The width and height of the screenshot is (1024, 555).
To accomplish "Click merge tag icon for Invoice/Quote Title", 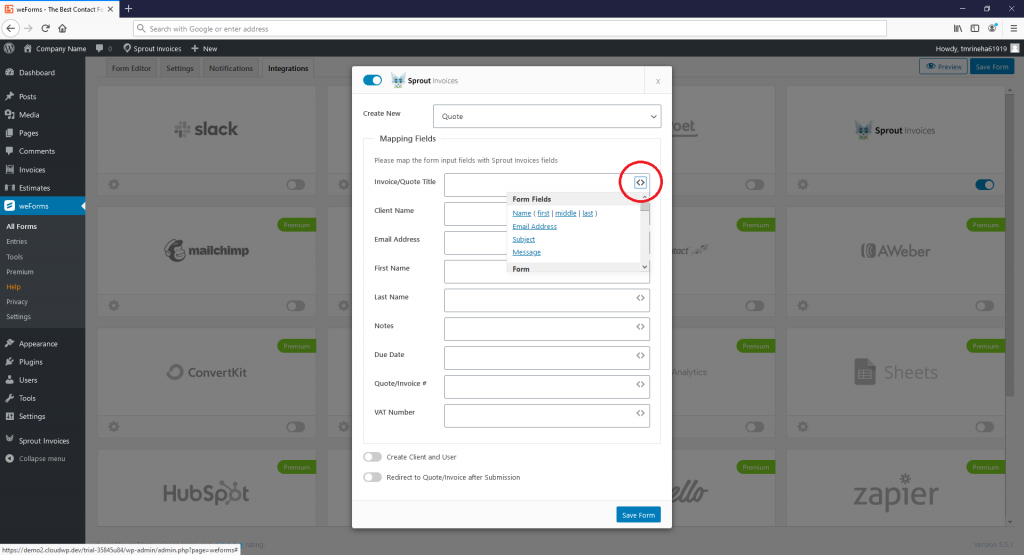I will click(640, 183).
